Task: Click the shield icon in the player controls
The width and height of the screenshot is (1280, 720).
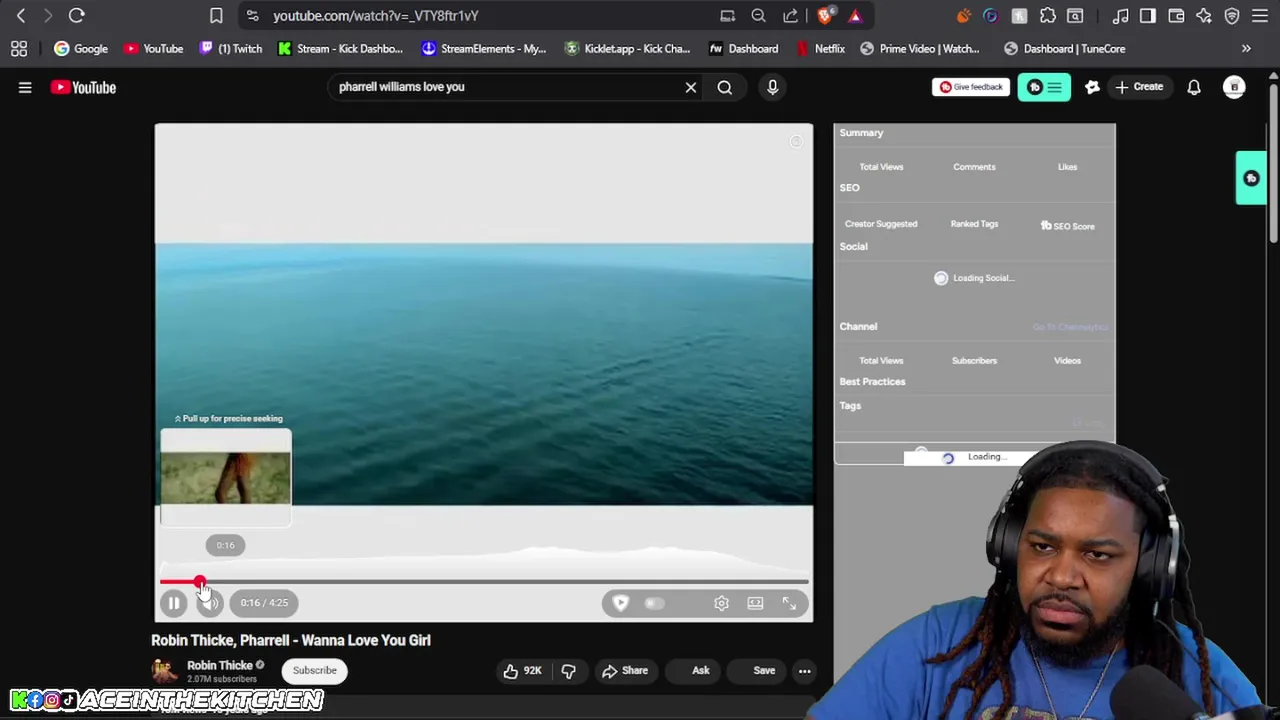Action: pyautogui.click(x=620, y=603)
